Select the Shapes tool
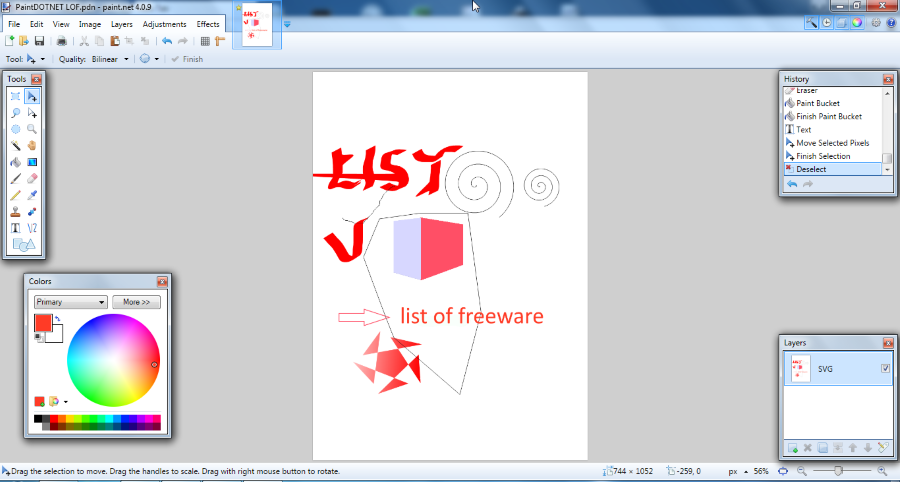Viewport: 900px width, 482px height. point(24,245)
